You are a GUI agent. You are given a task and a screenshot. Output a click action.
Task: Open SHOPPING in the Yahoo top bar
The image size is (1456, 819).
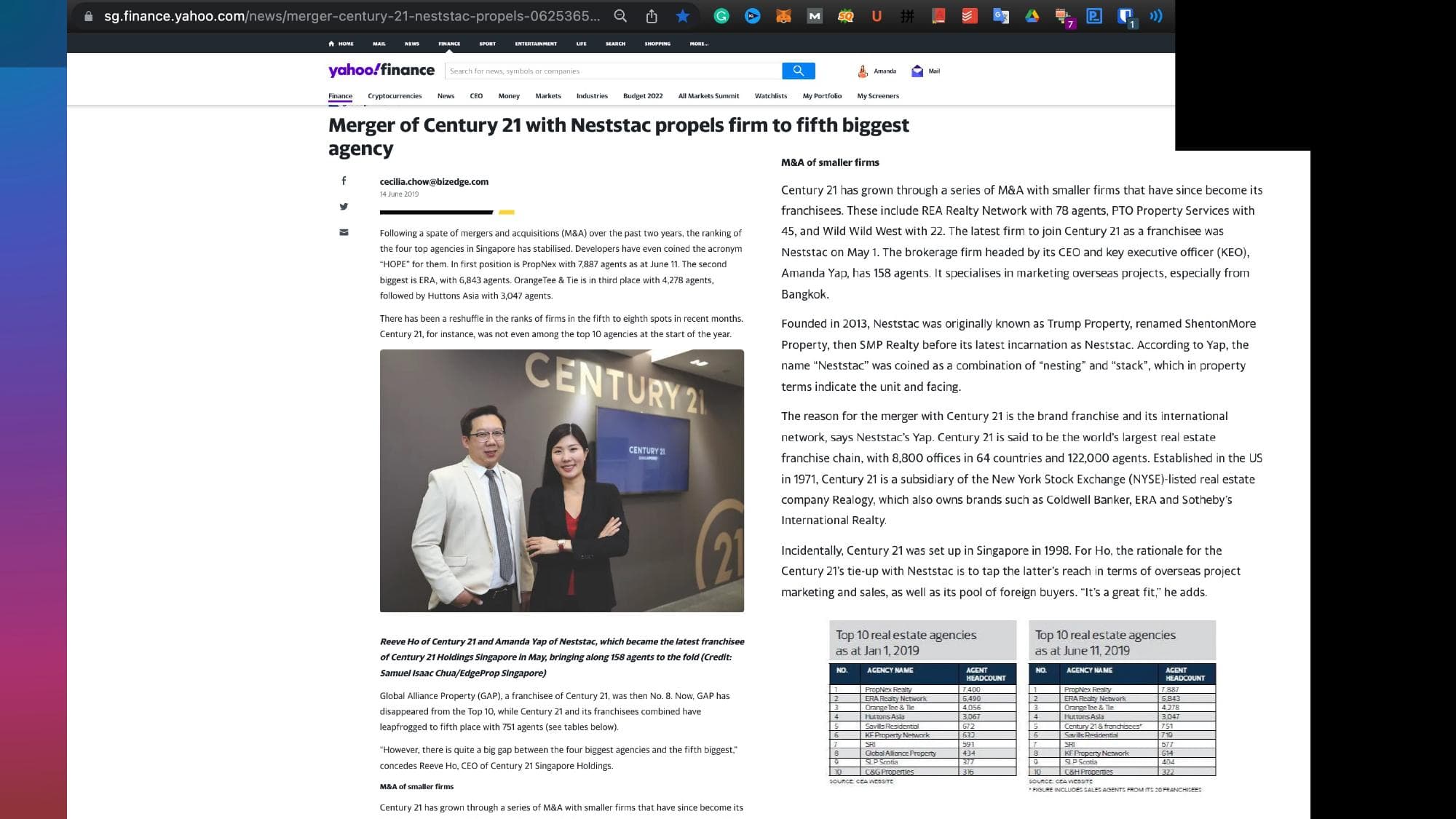point(657,44)
